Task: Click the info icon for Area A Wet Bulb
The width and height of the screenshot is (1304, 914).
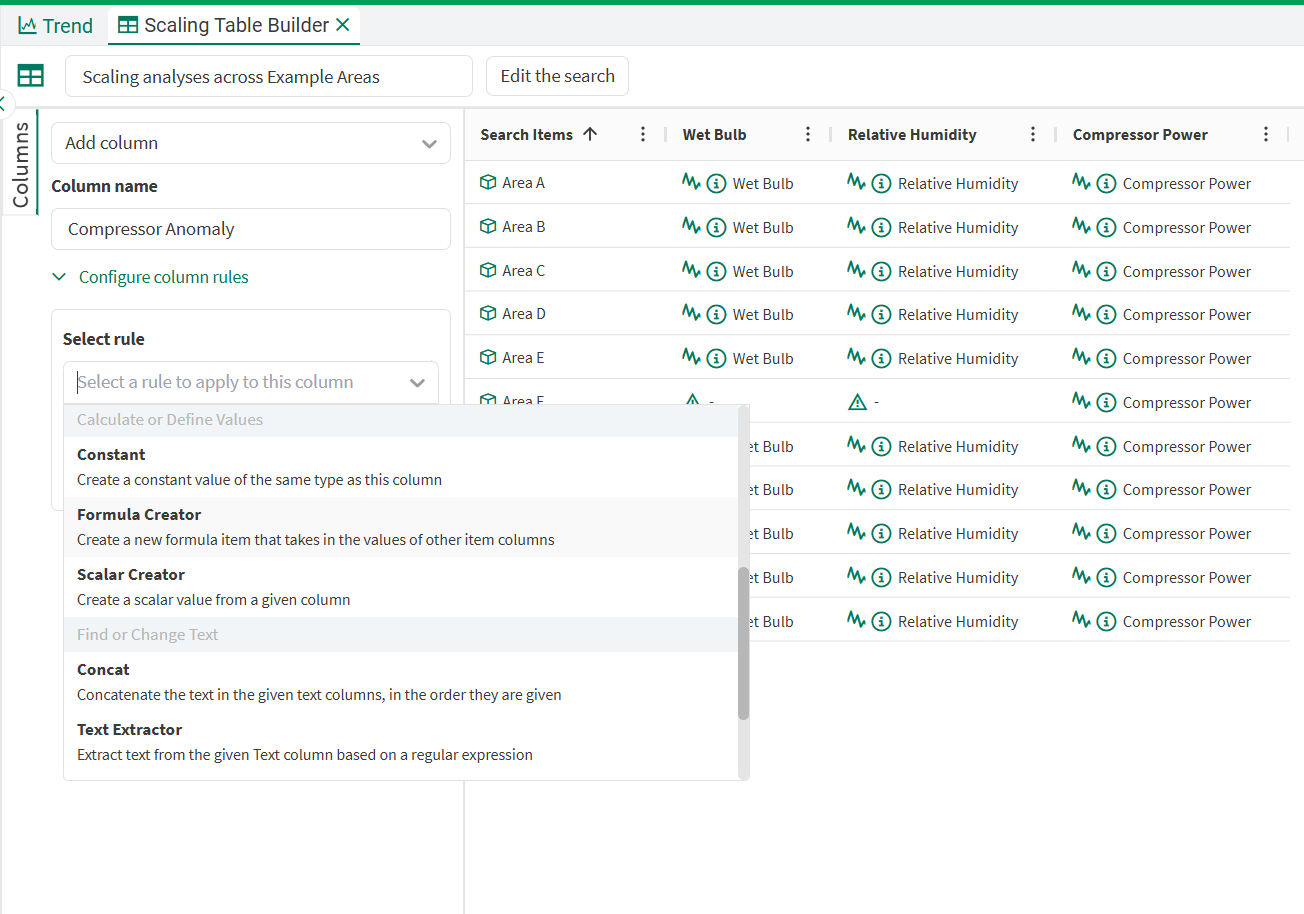Action: (x=716, y=183)
